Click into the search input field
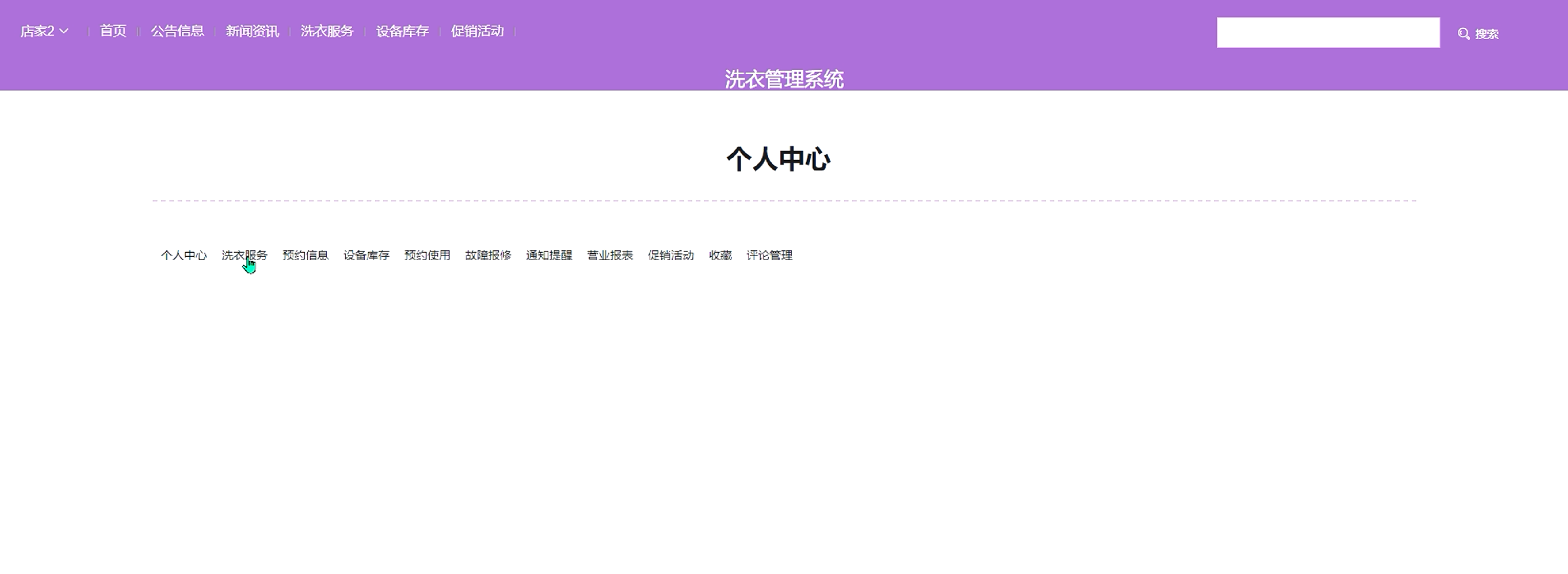The height and width of the screenshot is (574, 1568). click(x=1327, y=32)
